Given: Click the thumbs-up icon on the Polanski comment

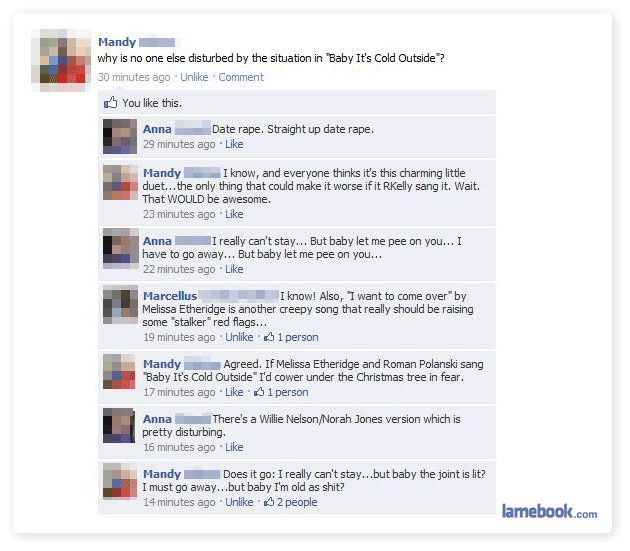Looking at the screenshot, I should [259, 392].
